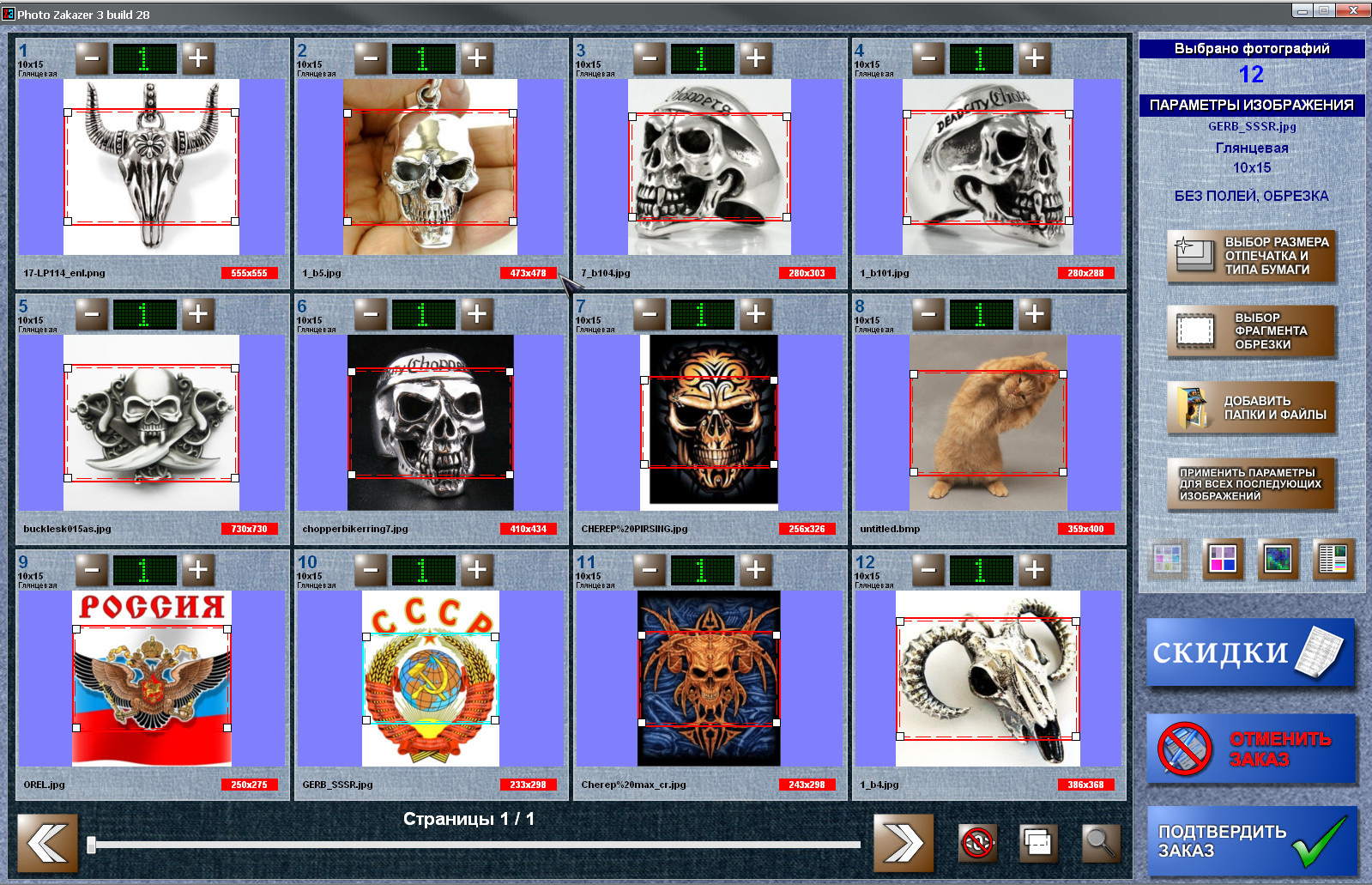This screenshot has height=885, width=1372.
Task: Click the copy counter display of photo 1
Action: (x=145, y=58)
